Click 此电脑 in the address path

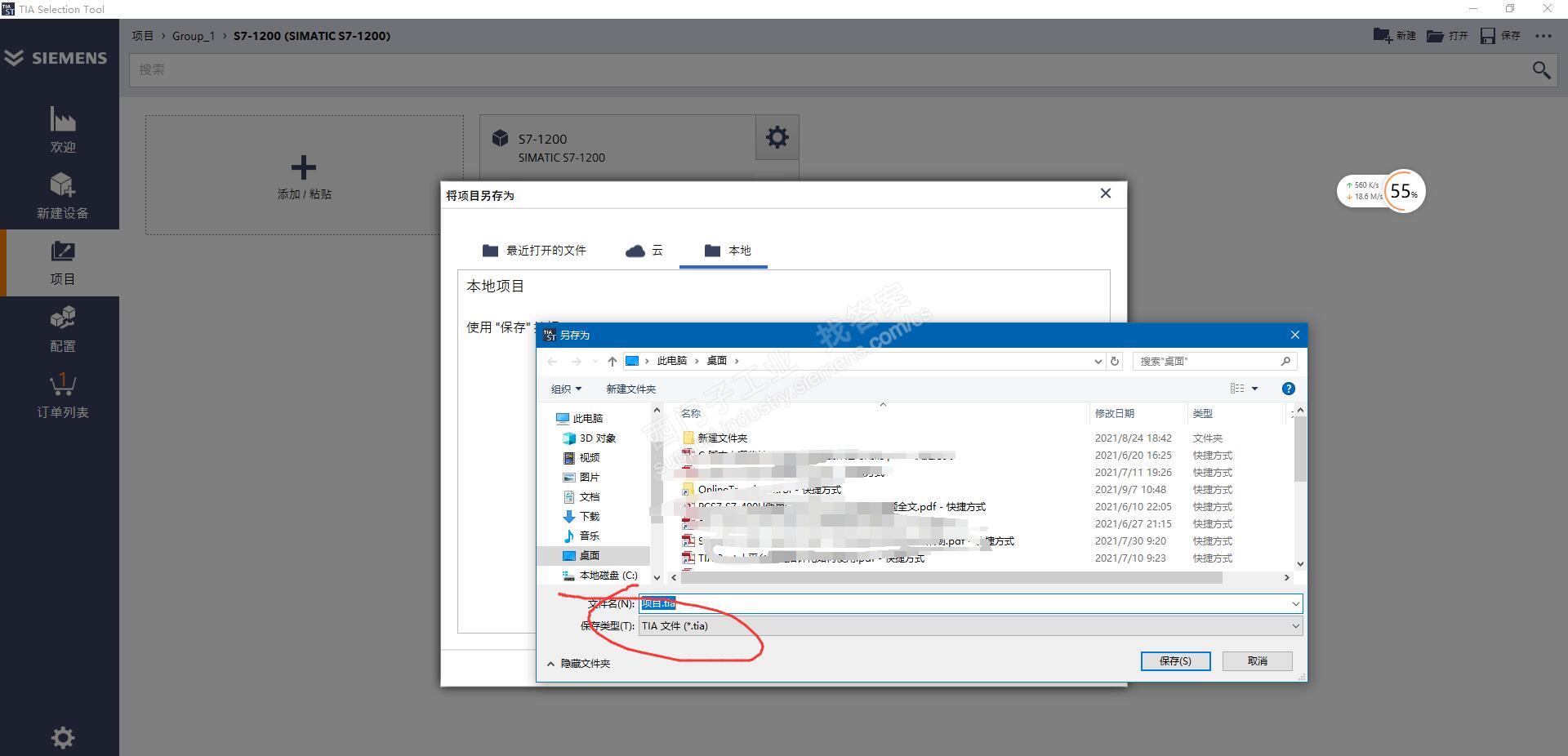click(x=671, y=361)
